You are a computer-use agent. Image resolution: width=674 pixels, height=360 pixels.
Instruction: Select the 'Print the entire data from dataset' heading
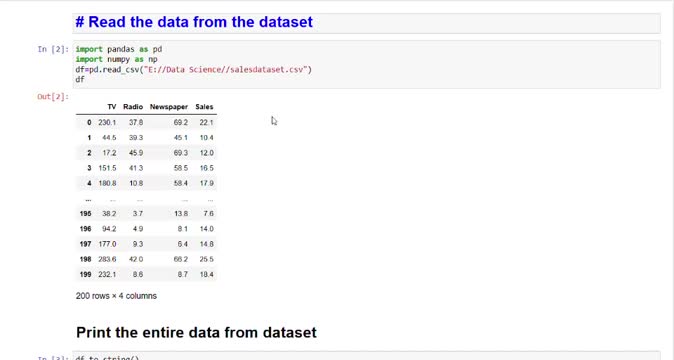(x=196, y=333)
